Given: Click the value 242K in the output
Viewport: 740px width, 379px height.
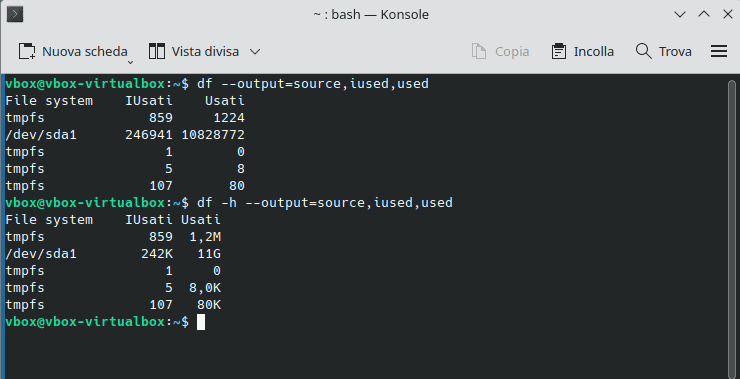Looking at the screenshot, I should [157, 254].
